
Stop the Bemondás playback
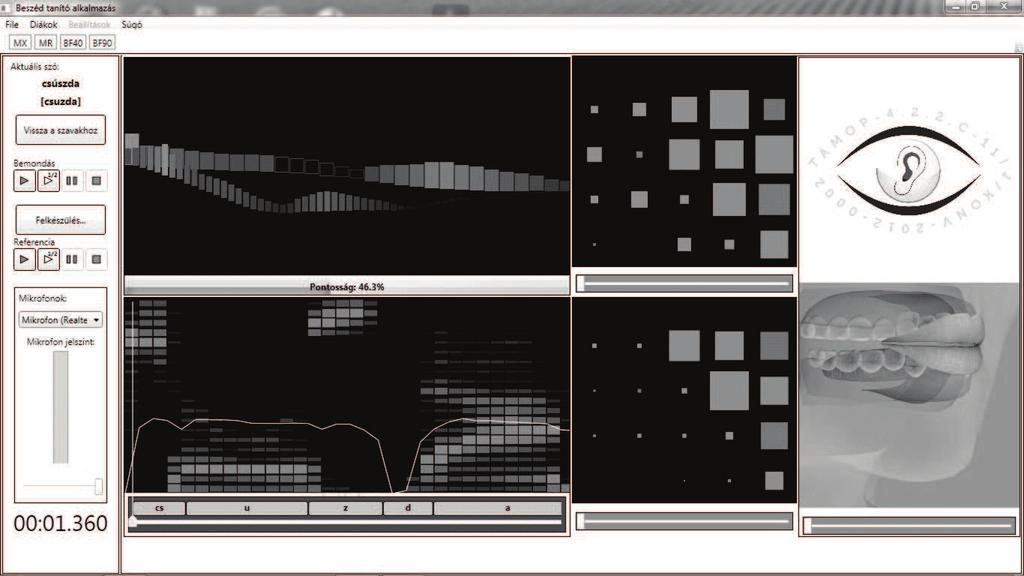pyautogui.click(x=96, y=181)
